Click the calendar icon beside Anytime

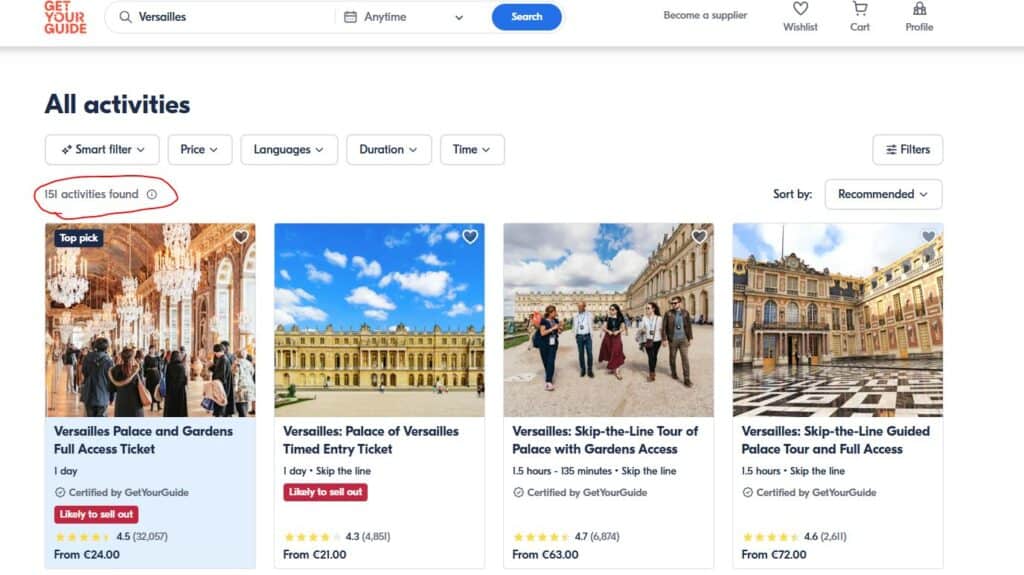tap(350, 17)
